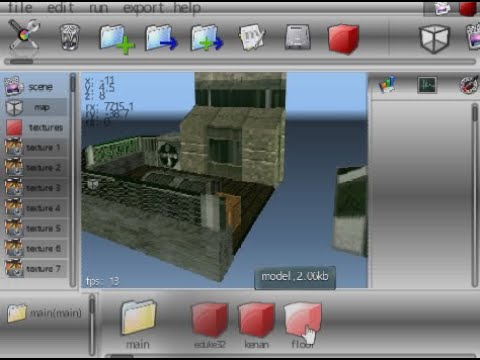The width and height of the screenshot is (480, 360).
Task: Click the scene list vertical scrollbar
Action: (x=73, y=180)
